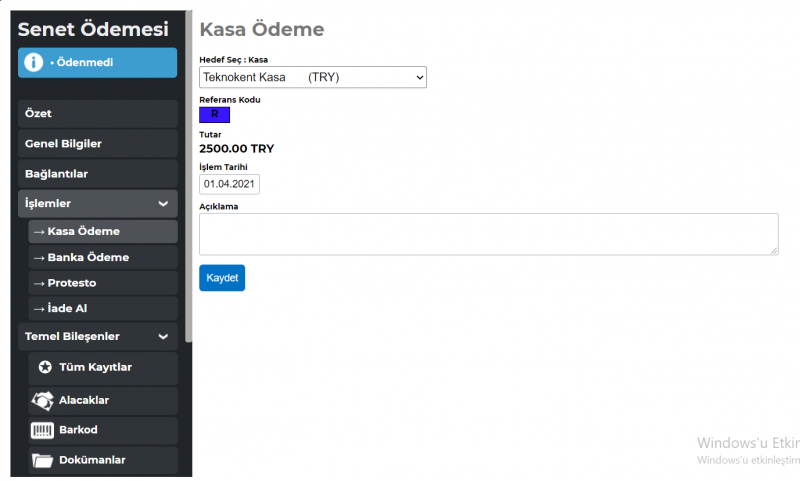Click inside the Açıklama text area
This screenshot has width=800, height=481.
click(x=489, y=234)
